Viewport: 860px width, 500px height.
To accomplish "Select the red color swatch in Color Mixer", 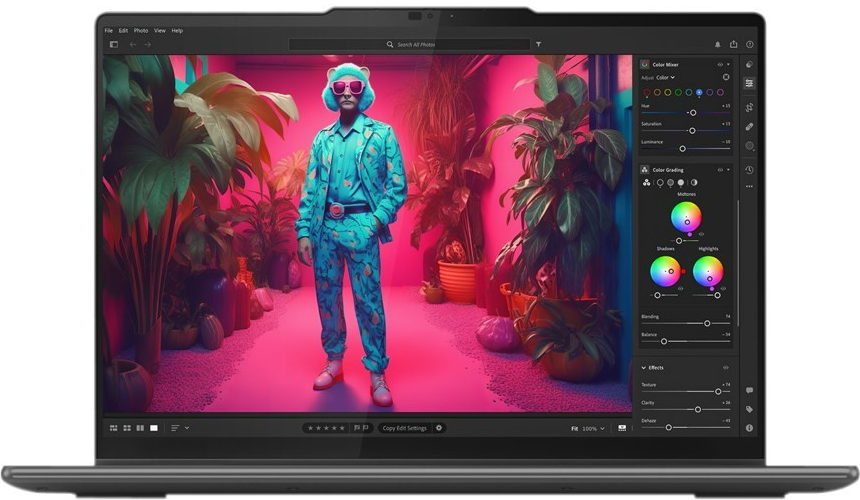I will (647, 92).
